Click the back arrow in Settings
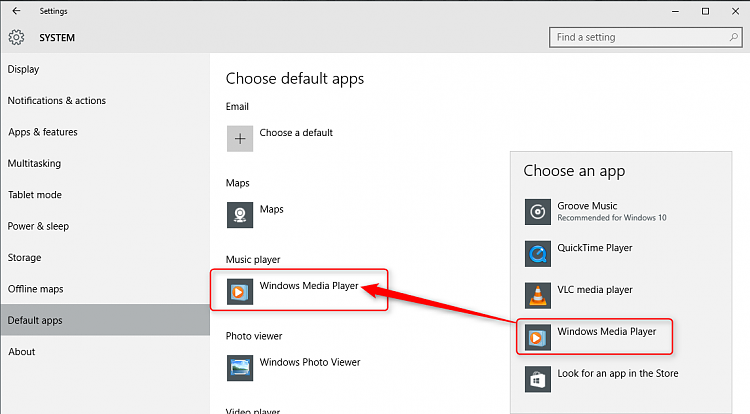This screenshot has height=414, width=750. (16, 11)
